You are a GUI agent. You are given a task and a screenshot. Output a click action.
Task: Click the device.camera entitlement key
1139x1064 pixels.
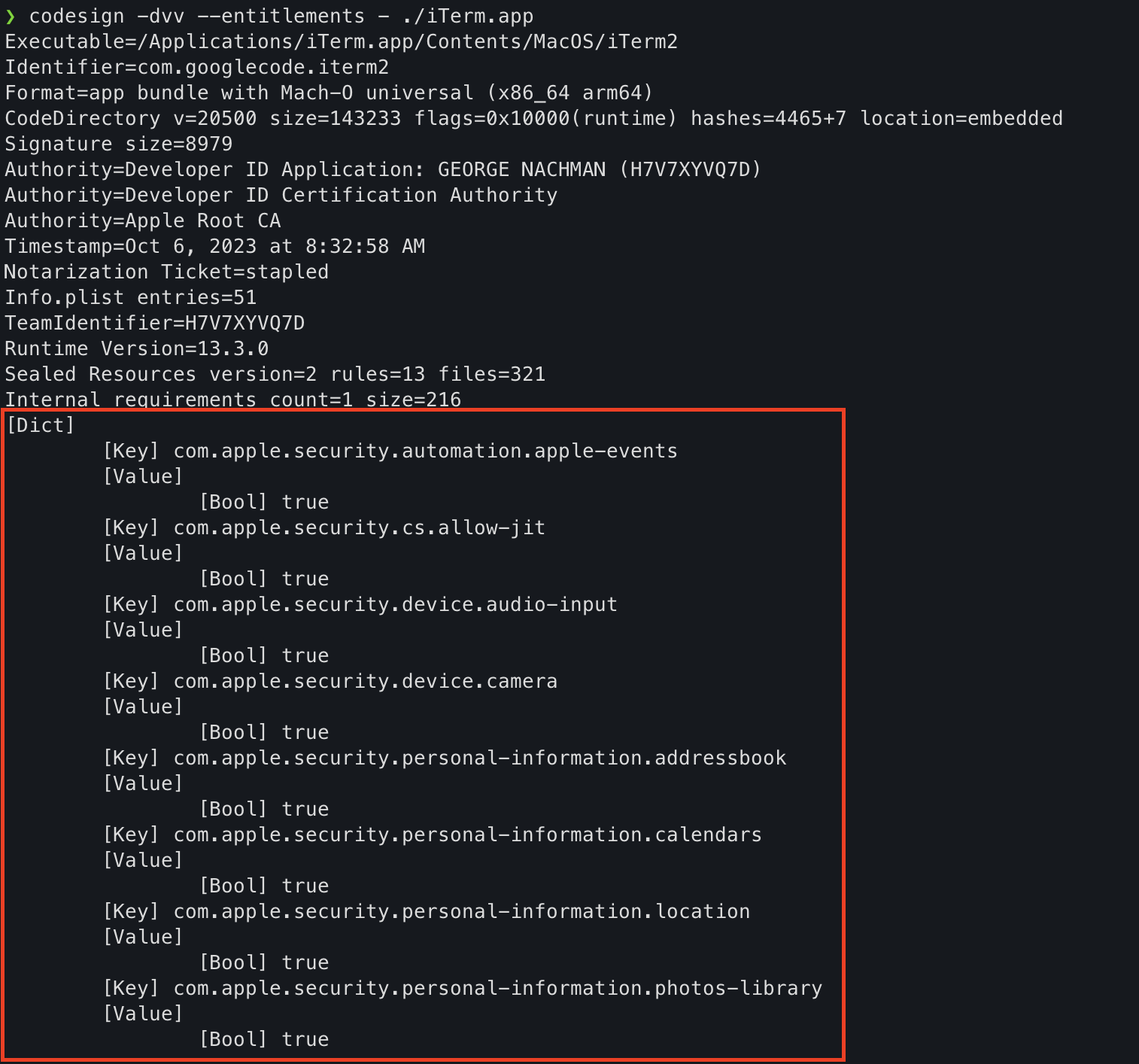tap(365, 682)
